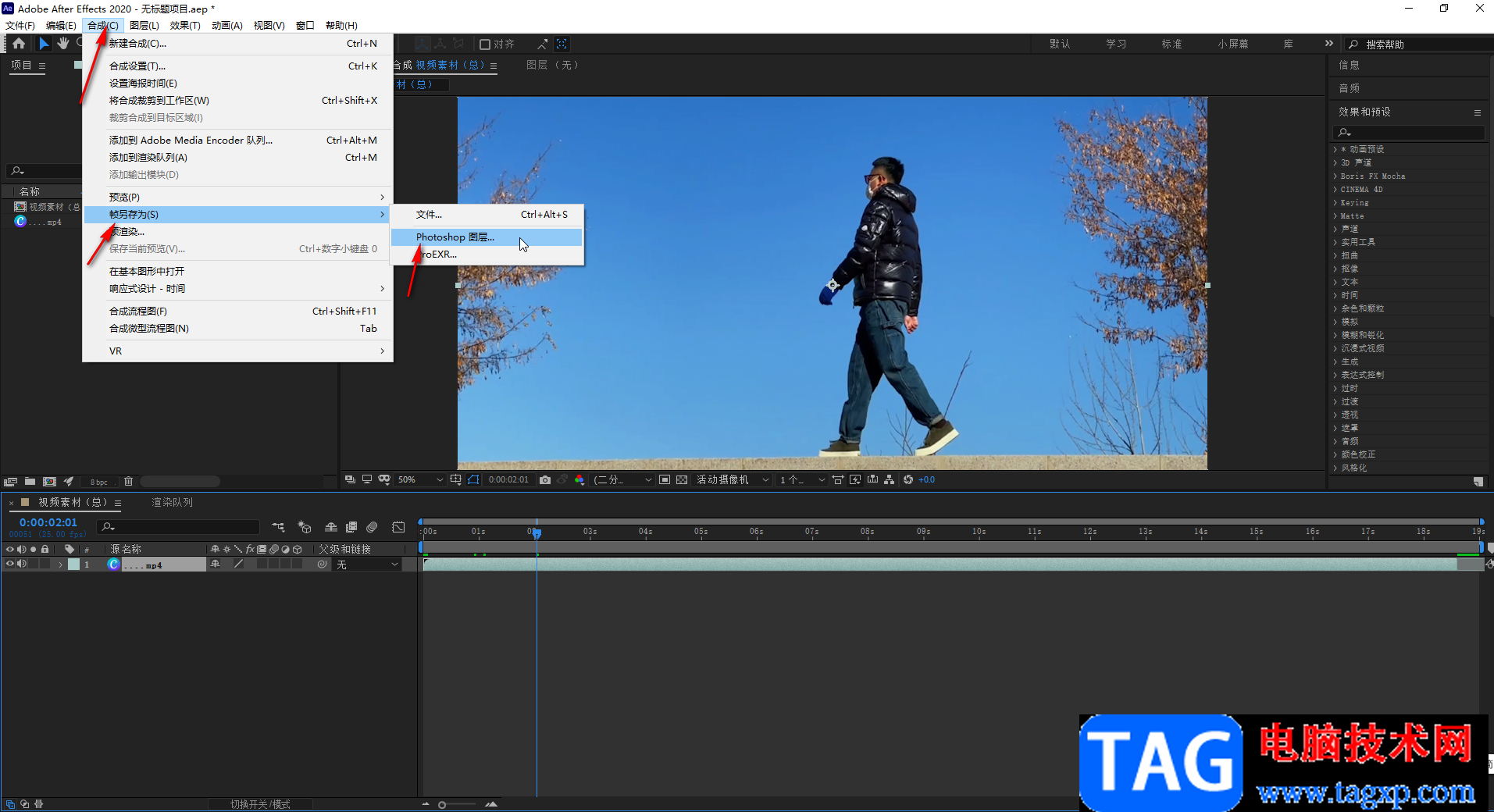Click the toggle mask and shape path visibility icon
1494x812 pixels.
coord(473,479)
